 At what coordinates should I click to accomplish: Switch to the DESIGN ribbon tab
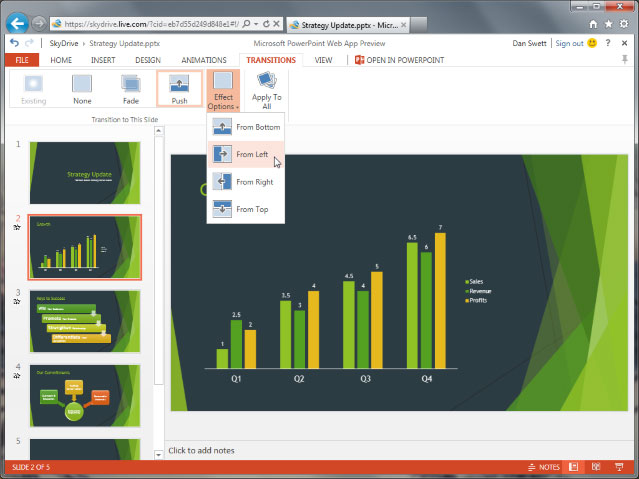point(148,60)
